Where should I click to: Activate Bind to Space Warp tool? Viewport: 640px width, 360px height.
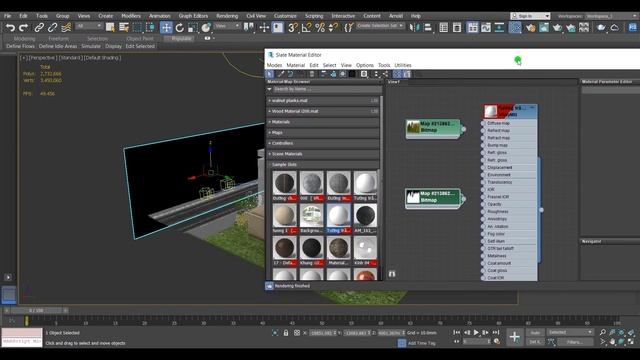(66, 27)
